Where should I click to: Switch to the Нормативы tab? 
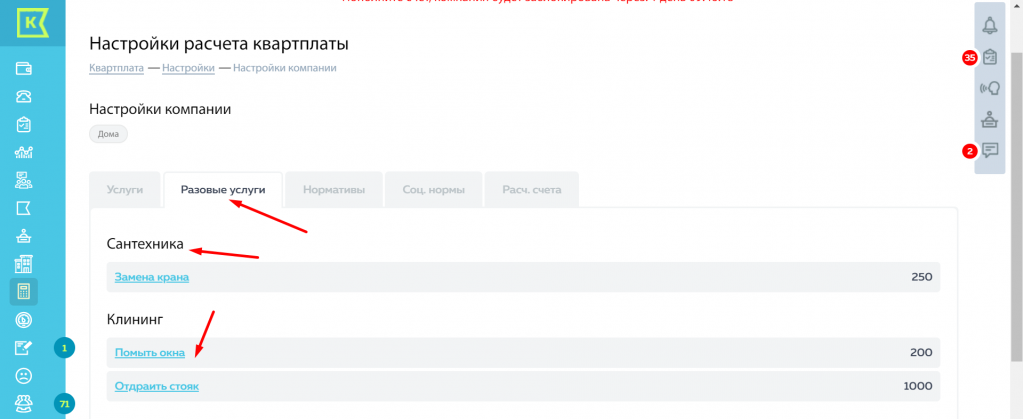(x=333, y=190)
